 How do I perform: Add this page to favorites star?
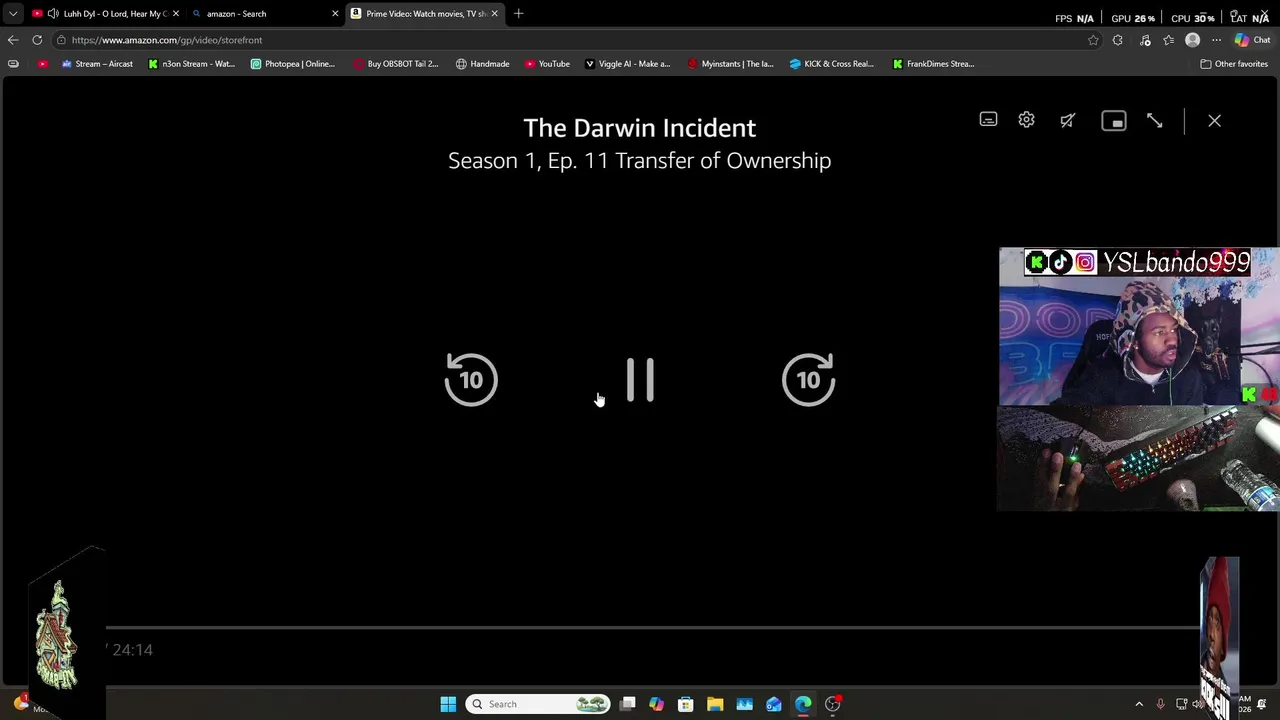point(1093,40)
